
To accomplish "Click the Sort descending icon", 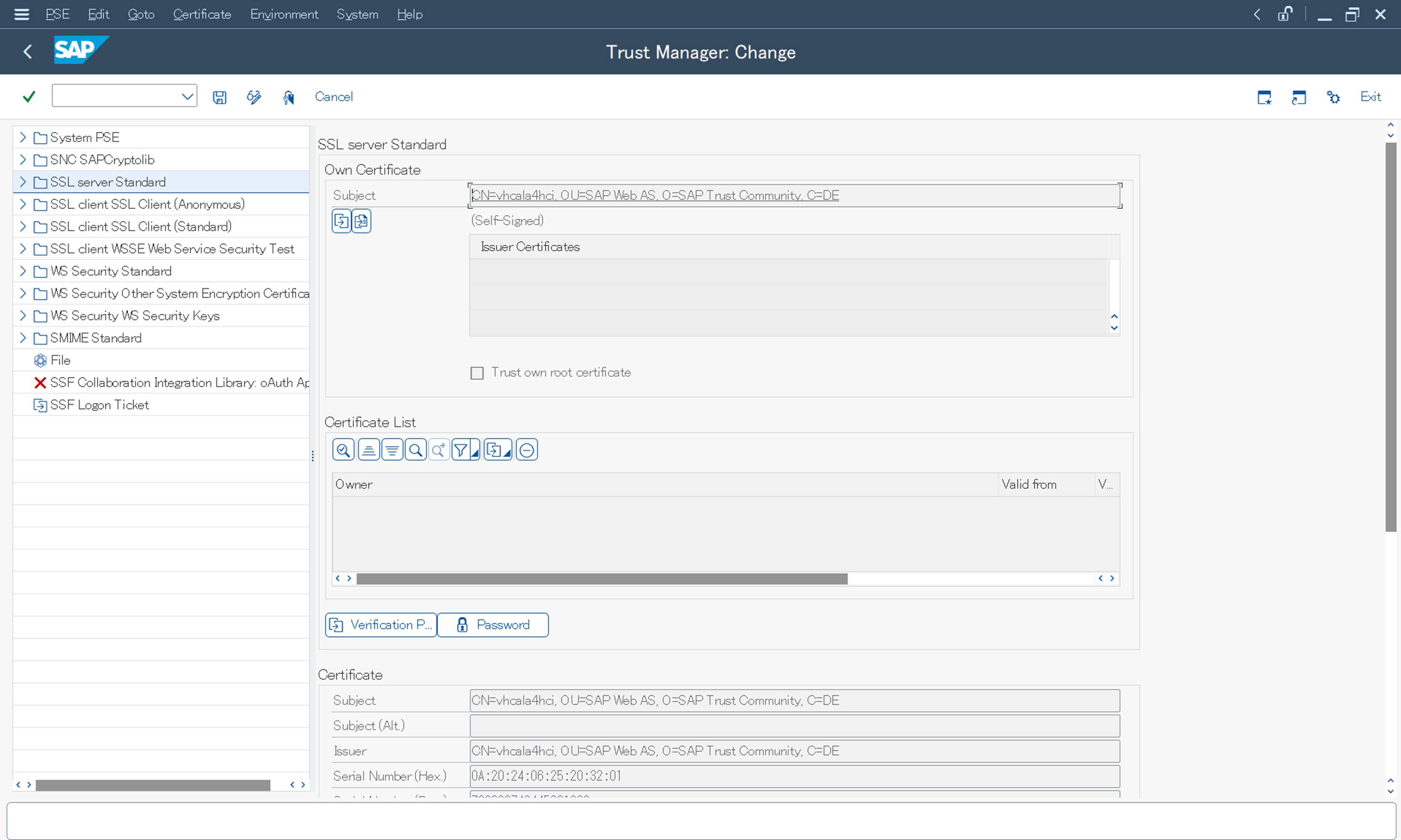I will [392, 450].
